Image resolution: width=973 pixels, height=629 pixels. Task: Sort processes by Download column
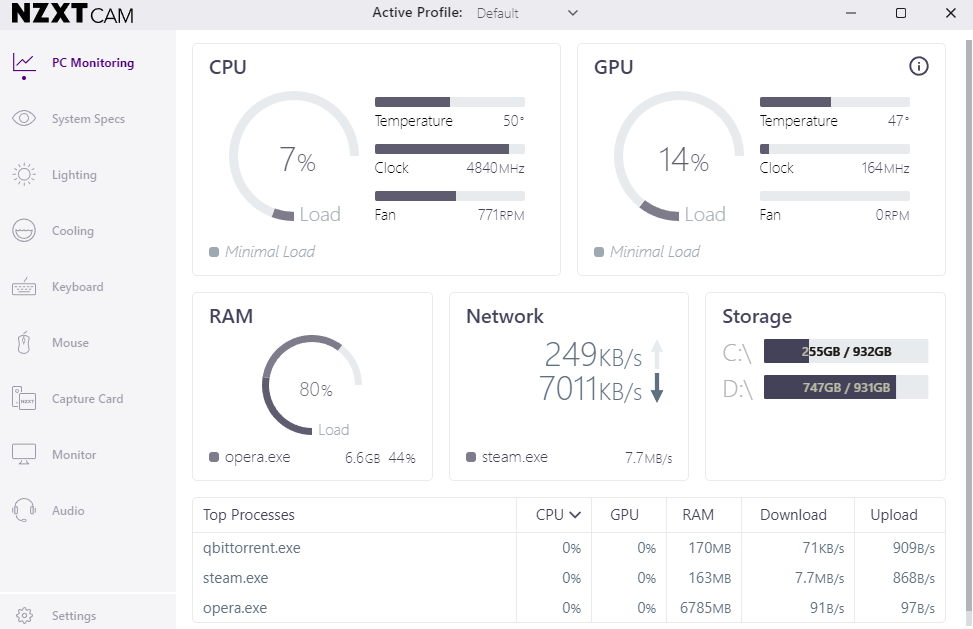(793, 515)
